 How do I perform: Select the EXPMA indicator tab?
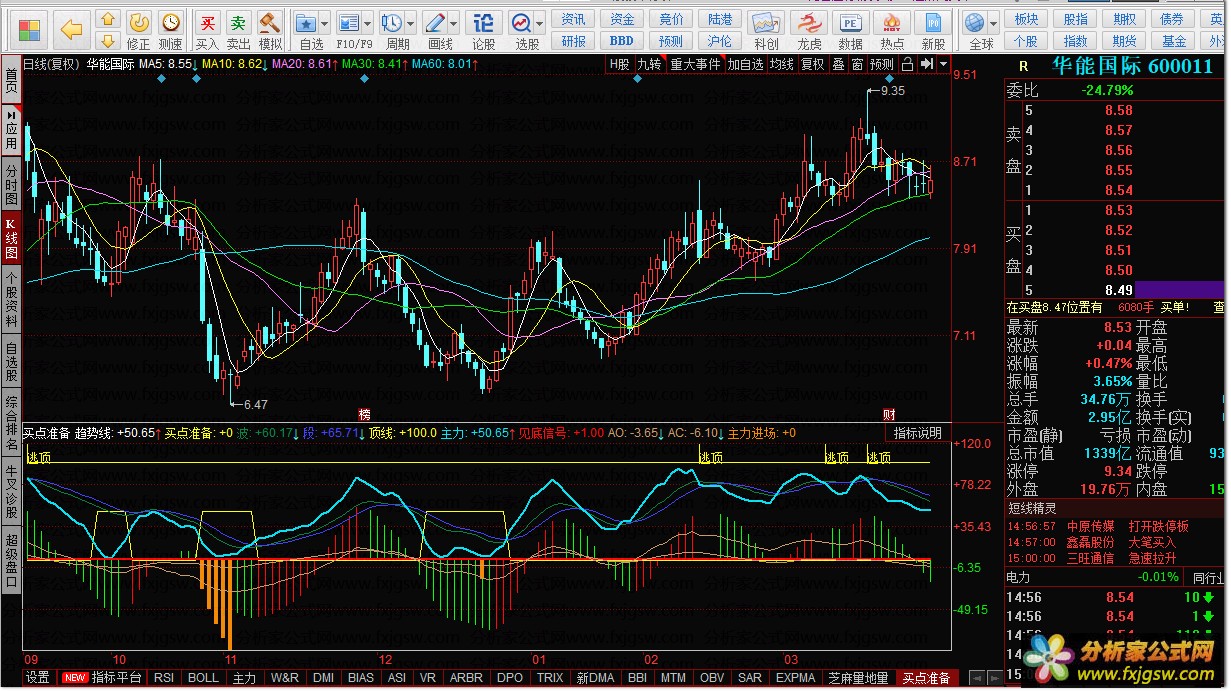tap(796, 678)
